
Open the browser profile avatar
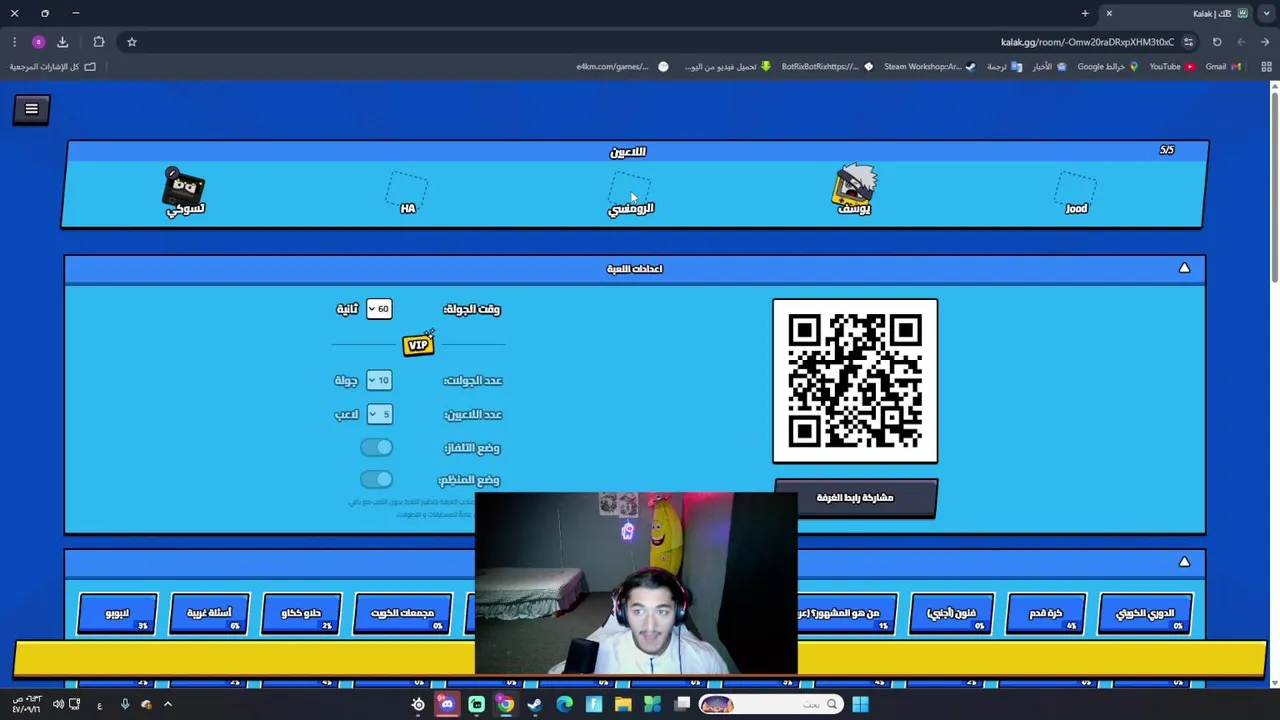tap(38, 42)
